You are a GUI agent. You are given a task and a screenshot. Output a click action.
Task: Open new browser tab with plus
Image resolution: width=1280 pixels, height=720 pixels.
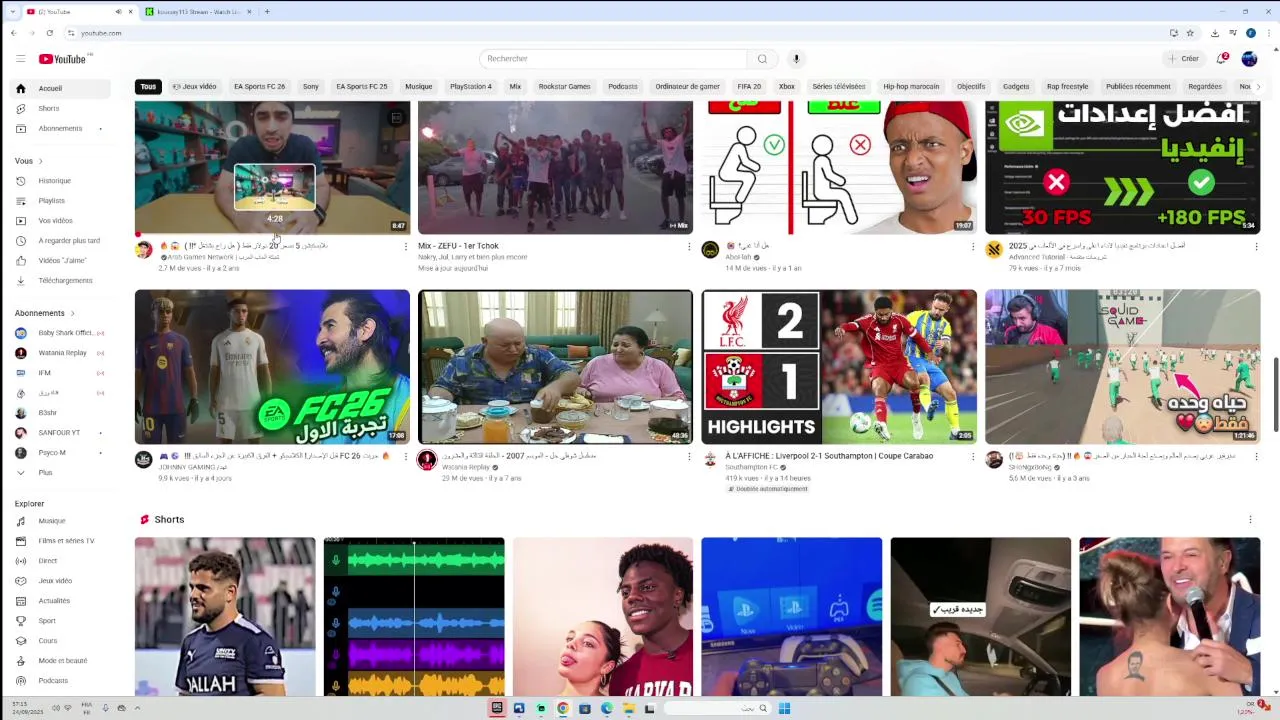pos(267,12)
